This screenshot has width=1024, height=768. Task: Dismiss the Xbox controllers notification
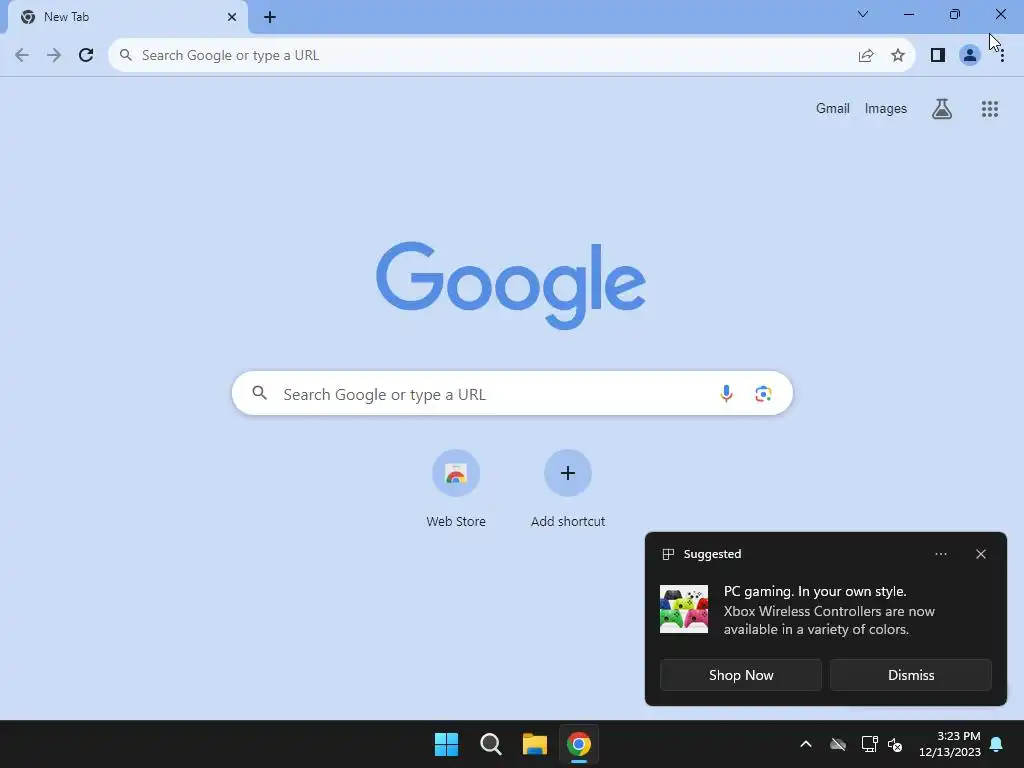coord(911,675)
